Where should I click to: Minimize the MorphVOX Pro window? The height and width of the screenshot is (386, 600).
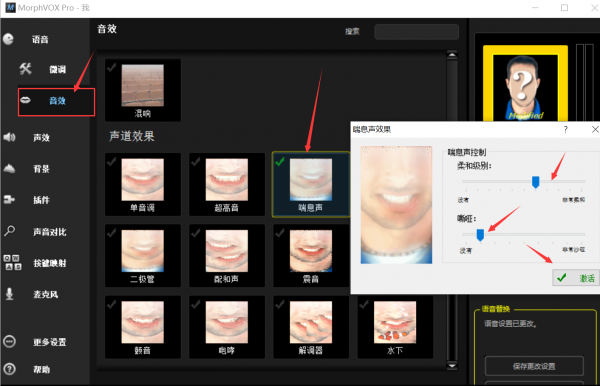[x=535, y=8]
